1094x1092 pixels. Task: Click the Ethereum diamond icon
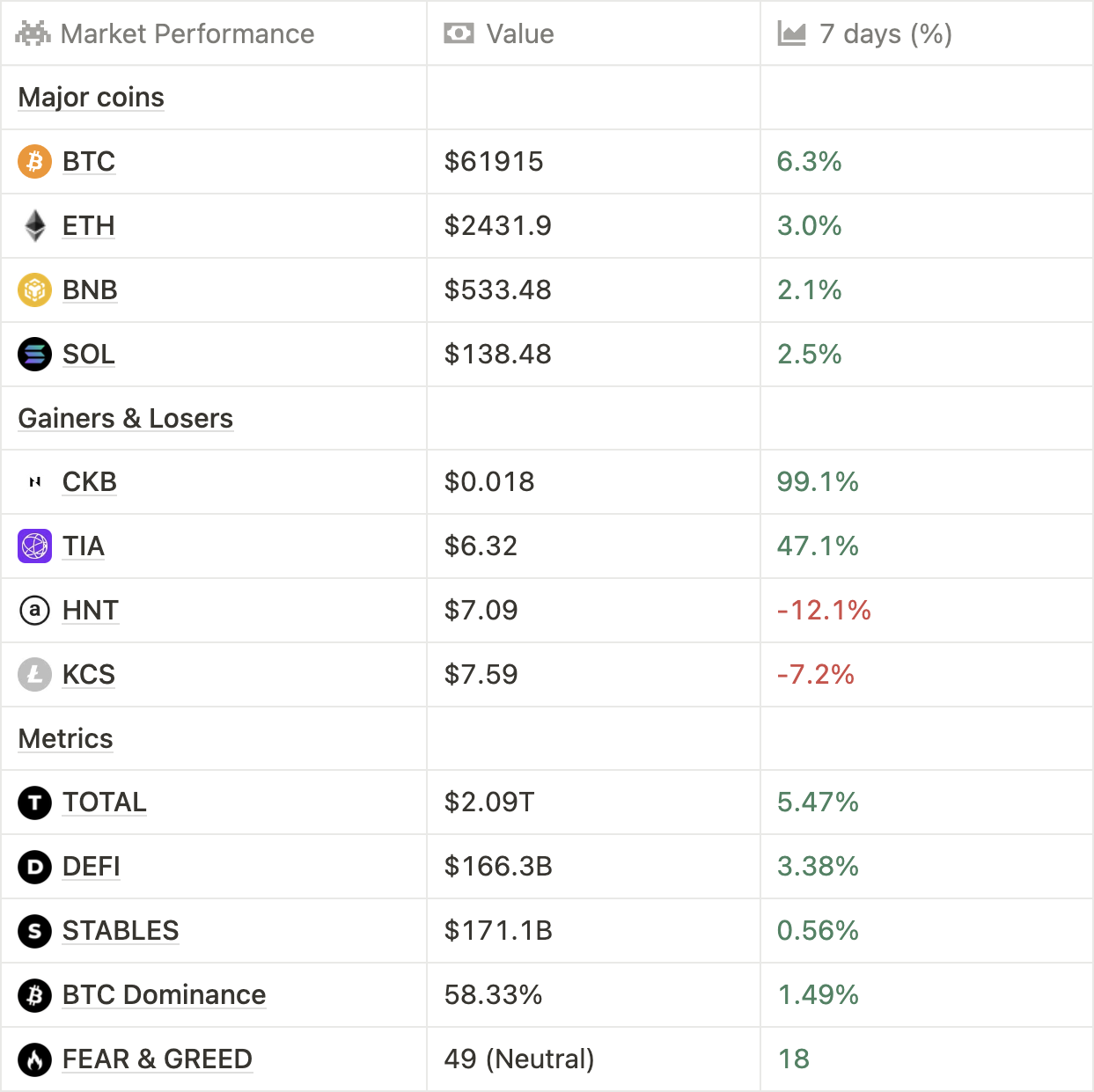pyautogui.click(x=35, y=226)
